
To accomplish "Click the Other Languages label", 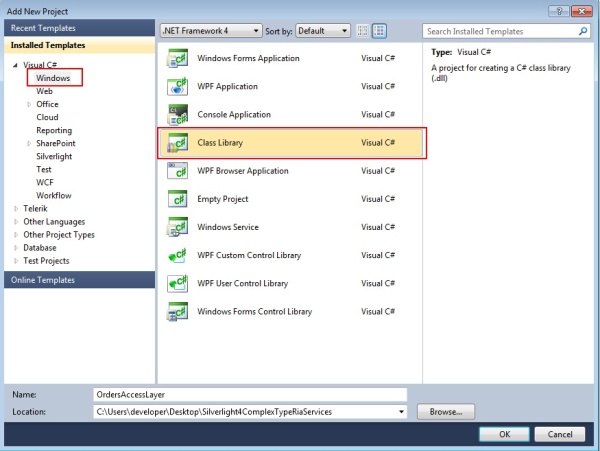I will 54,222.
